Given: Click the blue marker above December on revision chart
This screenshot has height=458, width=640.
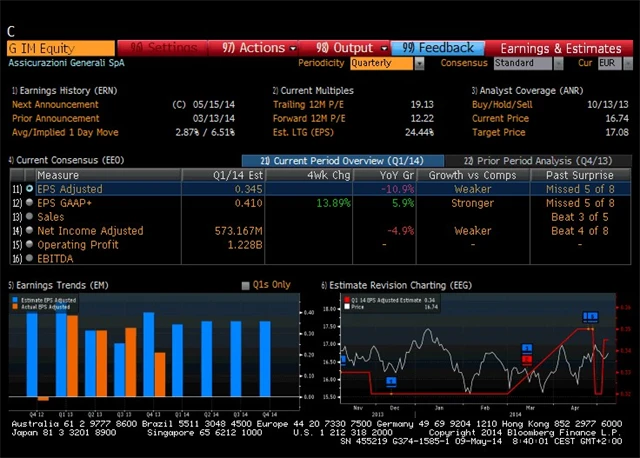Looking at the screenshot, I should tap(391, 381).
